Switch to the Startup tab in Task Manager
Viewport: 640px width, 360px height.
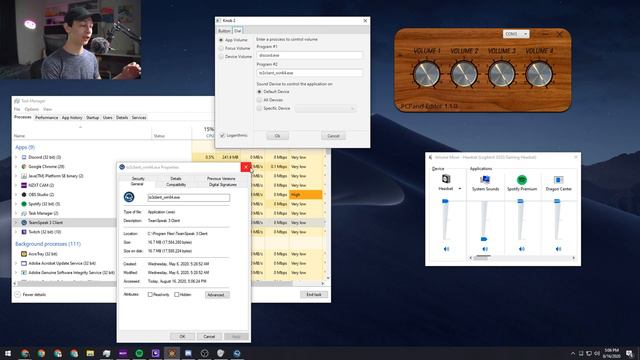pyautogui.click(x=93, y=118)
